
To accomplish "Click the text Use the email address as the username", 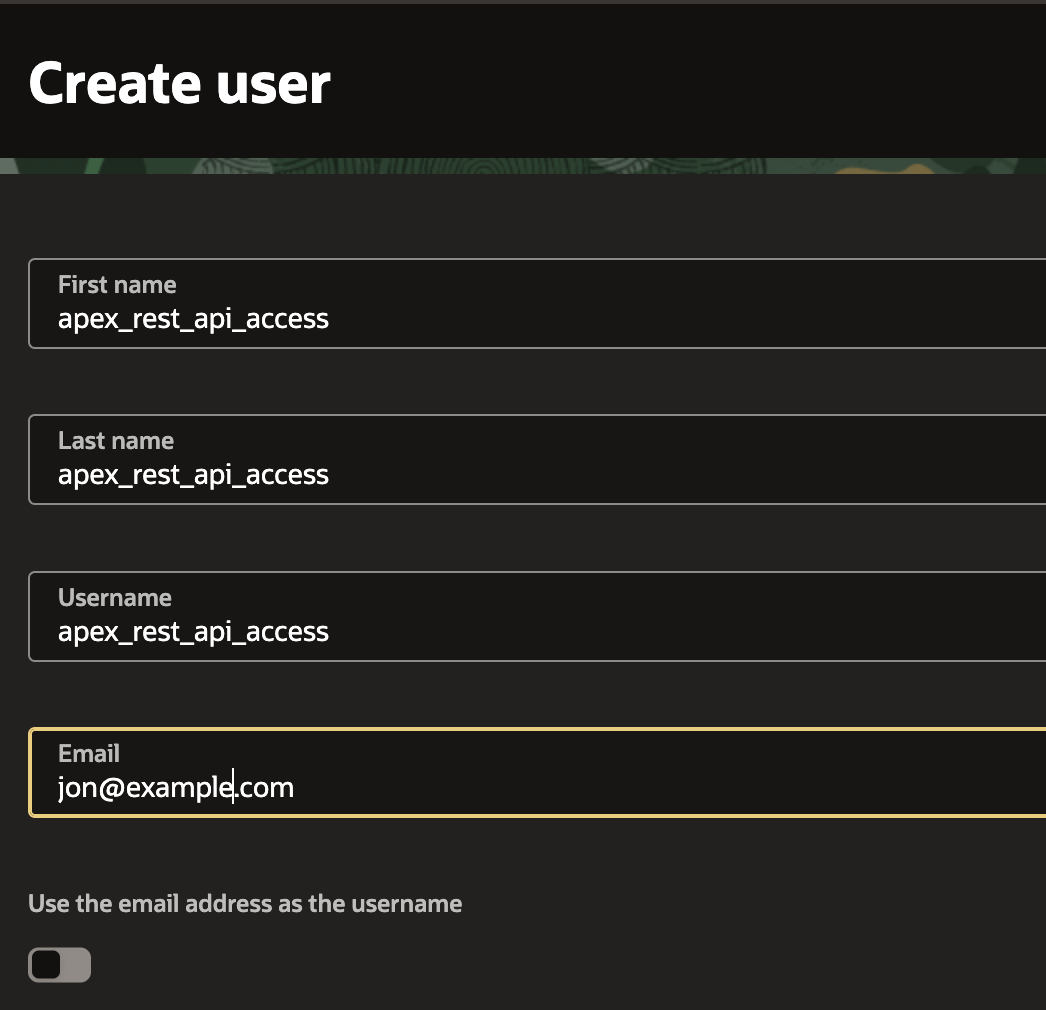I will (245, 903).
